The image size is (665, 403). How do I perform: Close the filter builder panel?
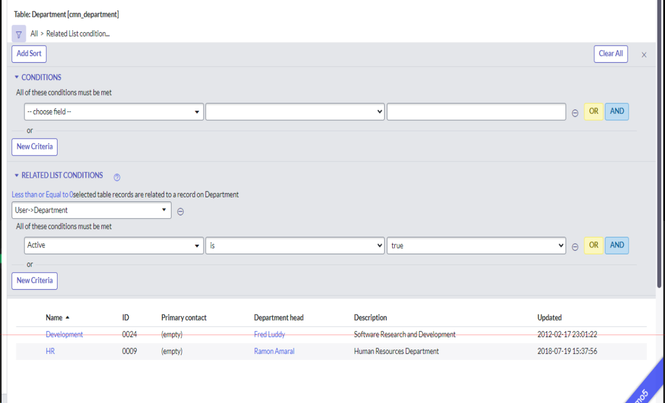(644, 55)
